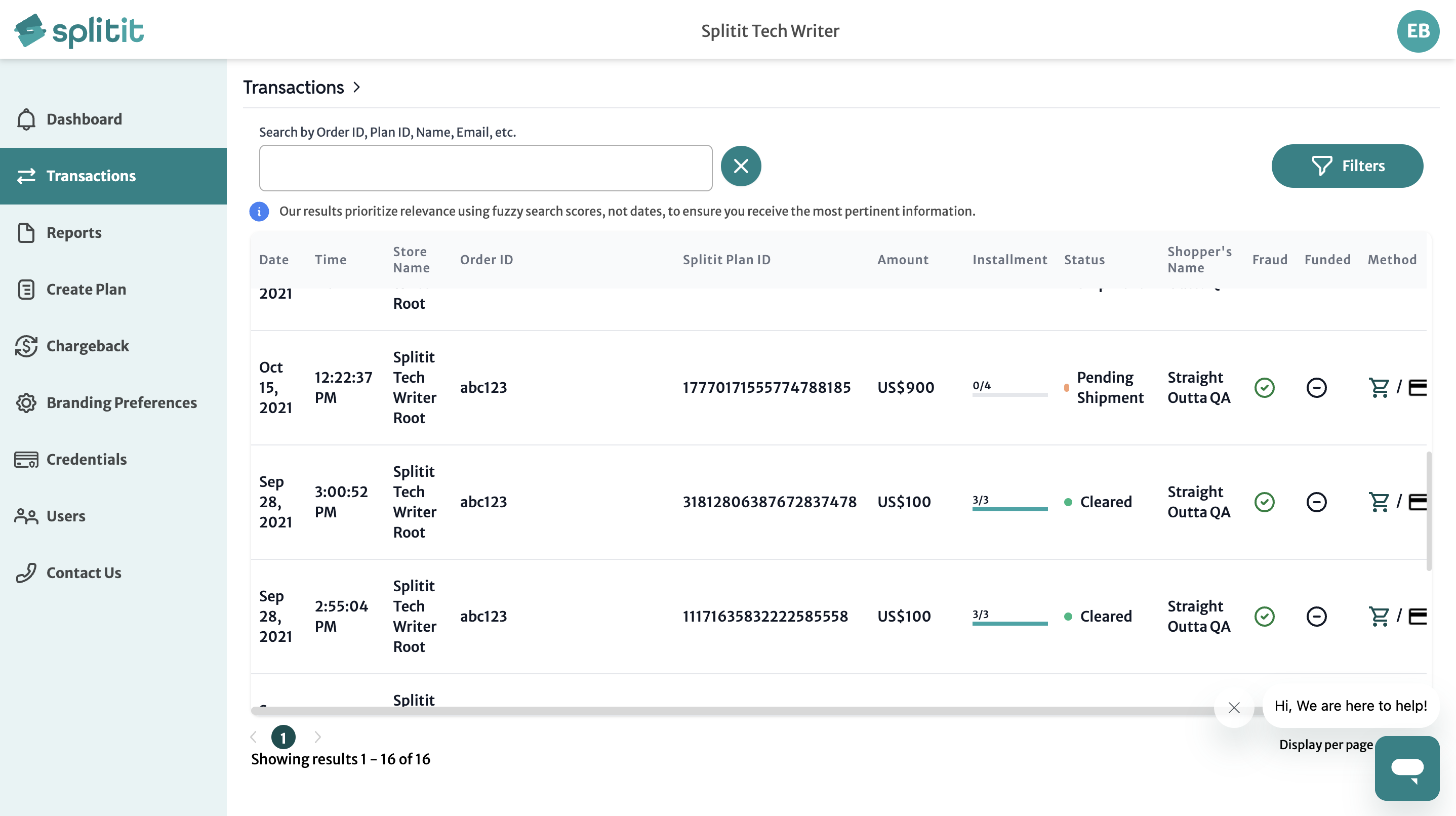Click the Contact Us link
Image resolution: width=1456 pixels, height=816 pixels.
(x=84, y=573)
